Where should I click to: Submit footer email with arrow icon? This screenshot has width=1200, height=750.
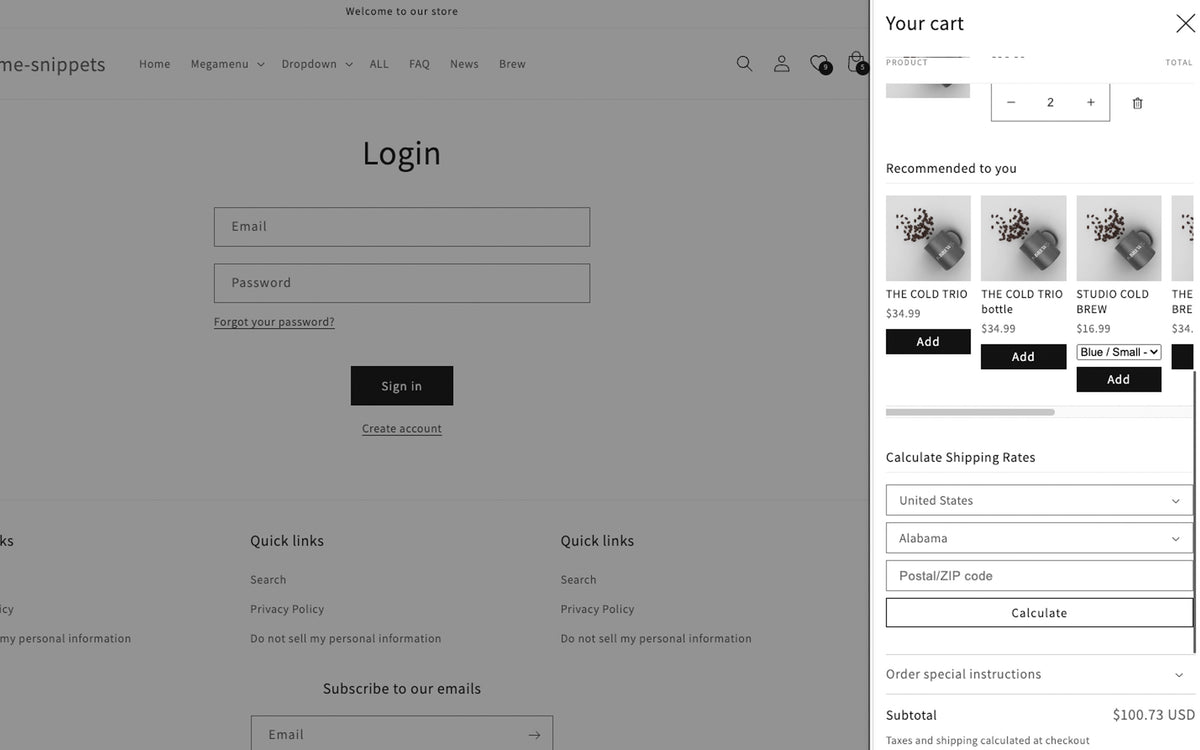(x=534, y=735)
